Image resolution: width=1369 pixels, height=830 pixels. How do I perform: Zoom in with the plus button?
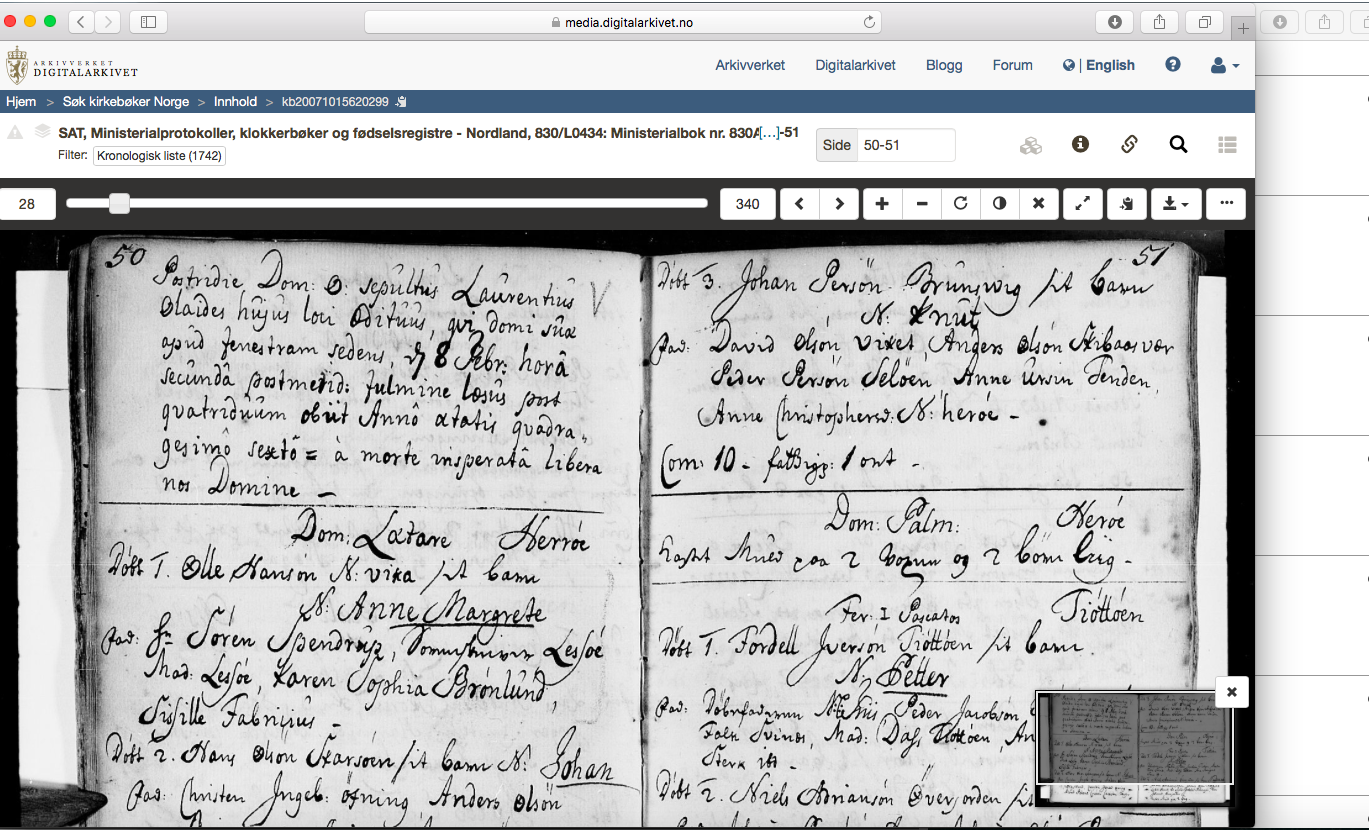pyautogui.click(x=882, y=204)
